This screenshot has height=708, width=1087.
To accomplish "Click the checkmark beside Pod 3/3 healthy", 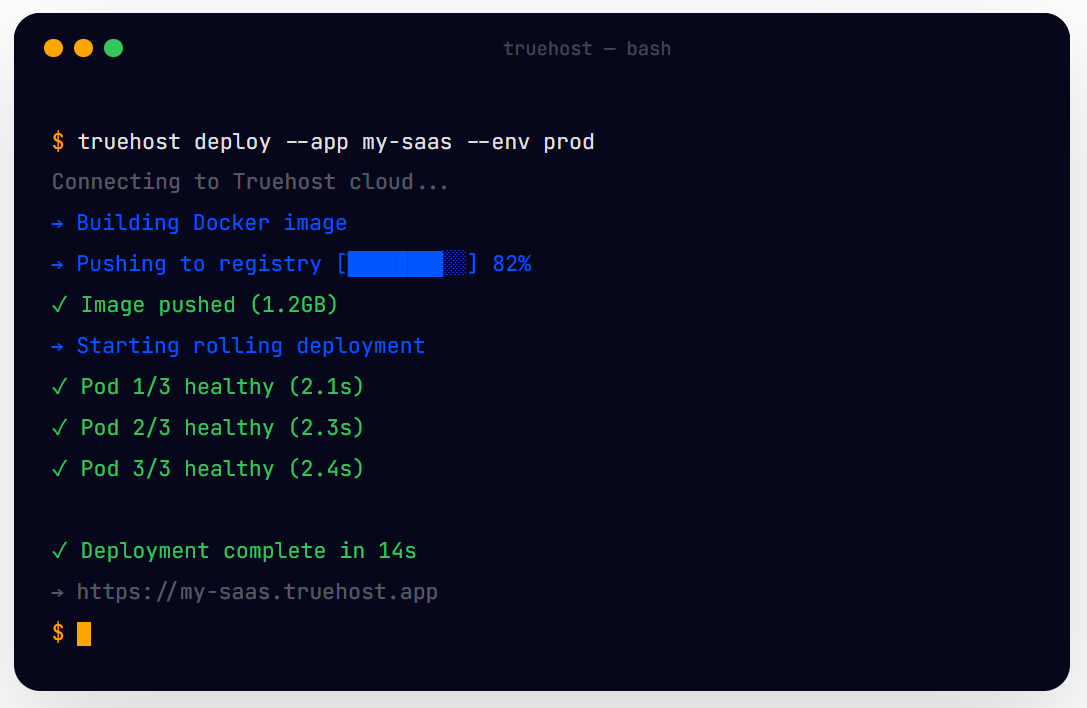I will (x=60, y=468).
